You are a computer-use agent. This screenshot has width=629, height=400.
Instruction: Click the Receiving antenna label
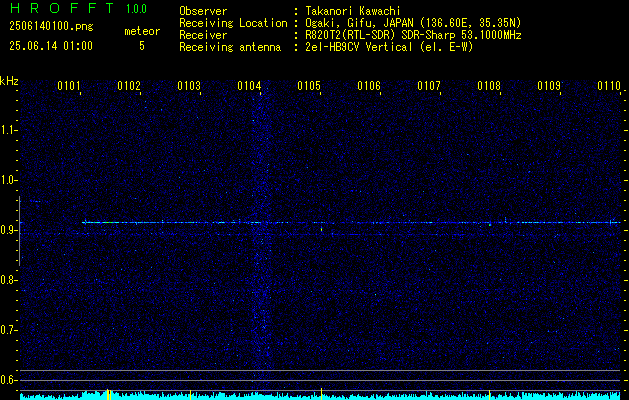pos(230,47)
